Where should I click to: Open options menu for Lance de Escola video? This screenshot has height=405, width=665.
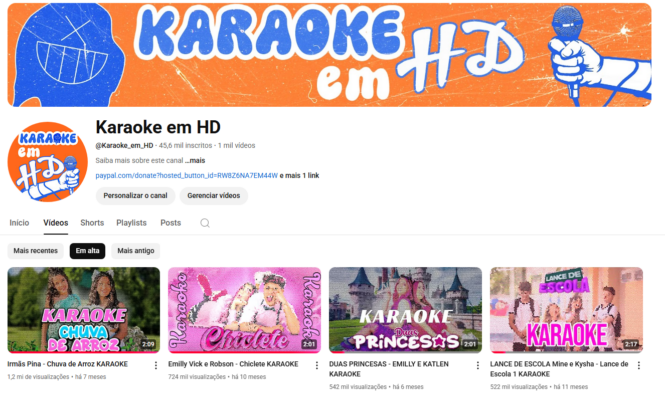[x=639, y=365]
